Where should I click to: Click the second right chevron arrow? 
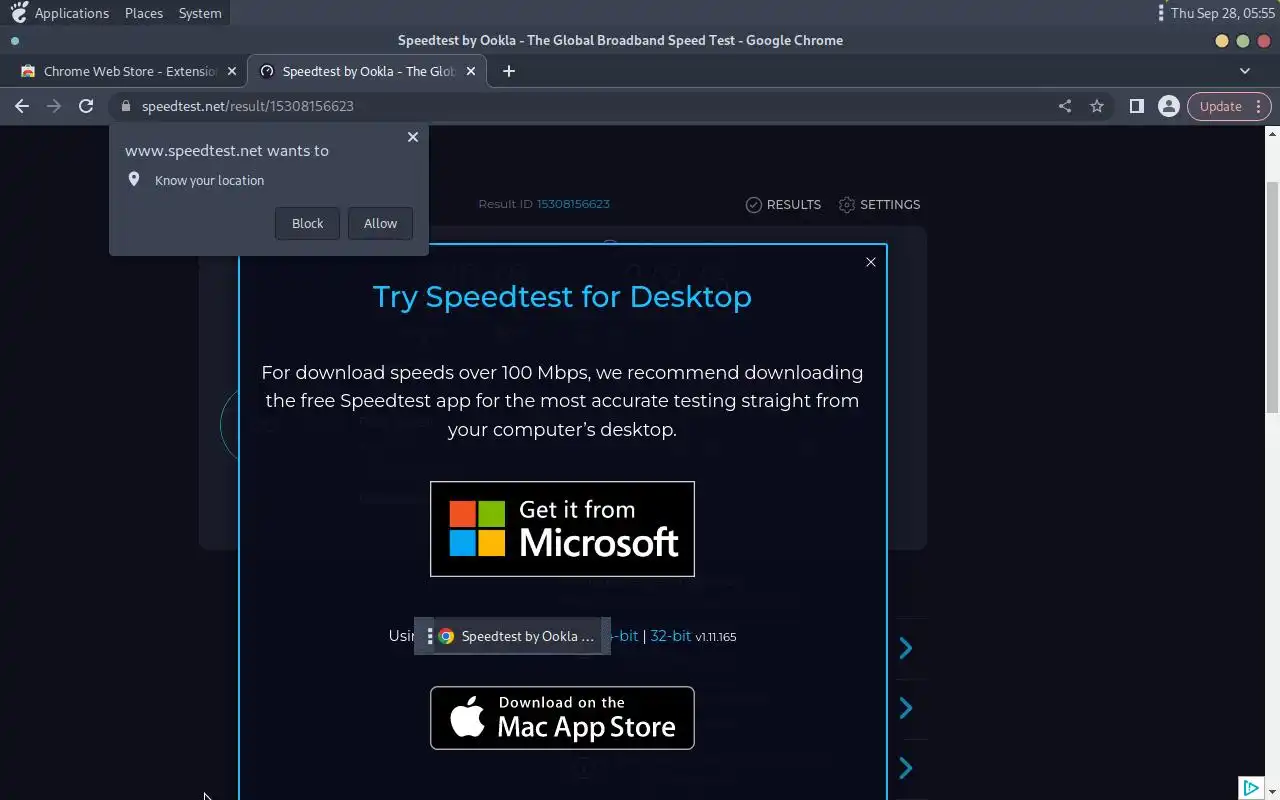click(906, 708)
